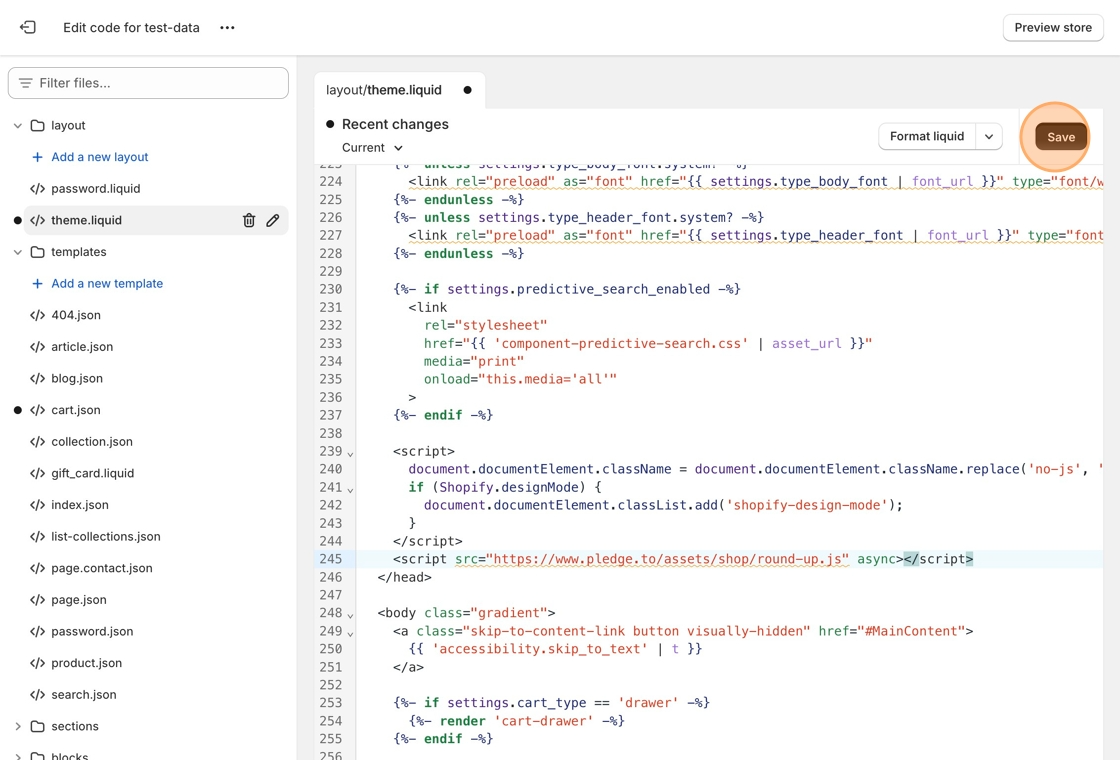This screenshot has width=1120, height=760.
Task: Collapse the layout folder chevron
Action: 18,125
